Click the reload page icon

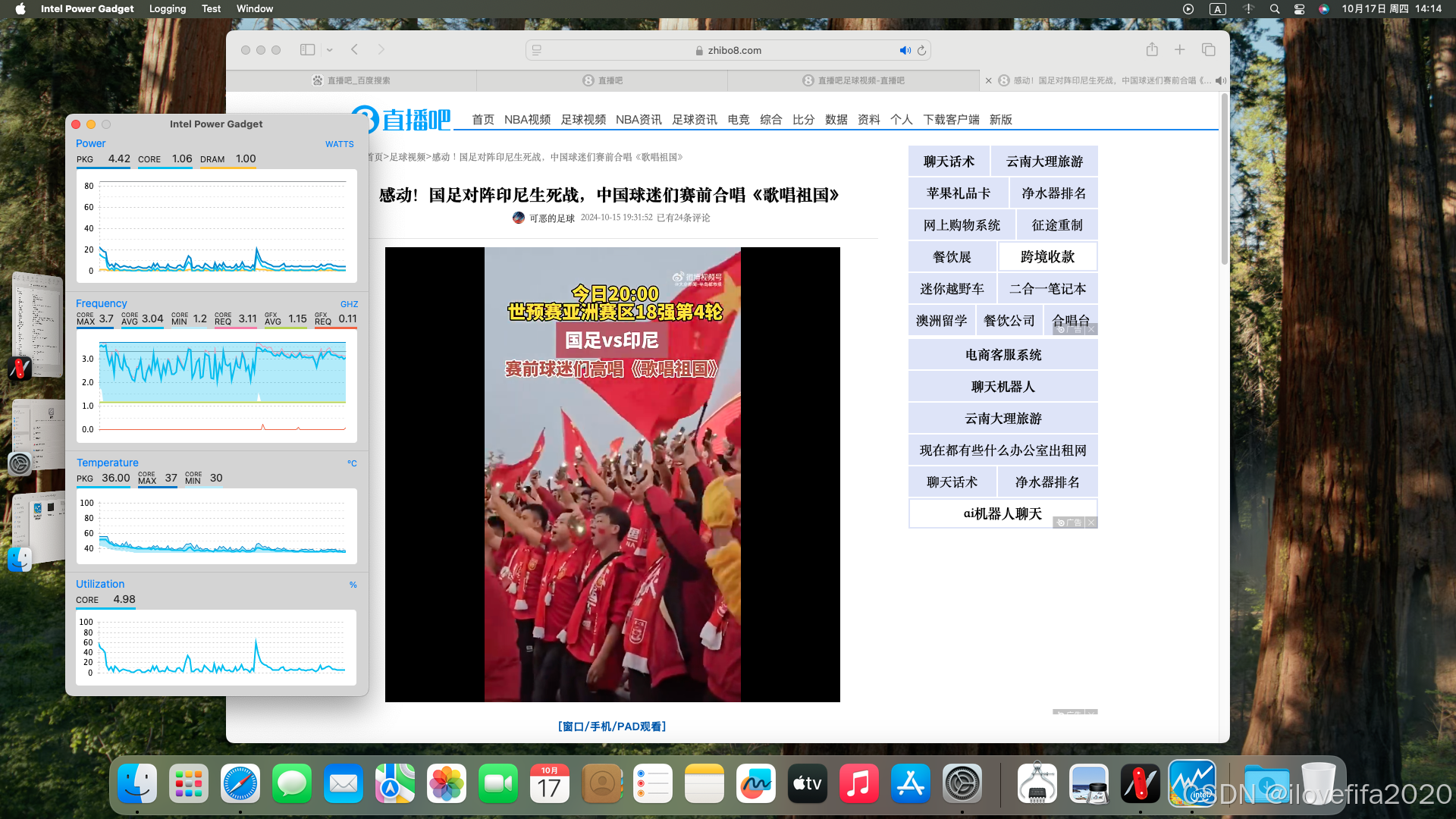coord(921,51)
